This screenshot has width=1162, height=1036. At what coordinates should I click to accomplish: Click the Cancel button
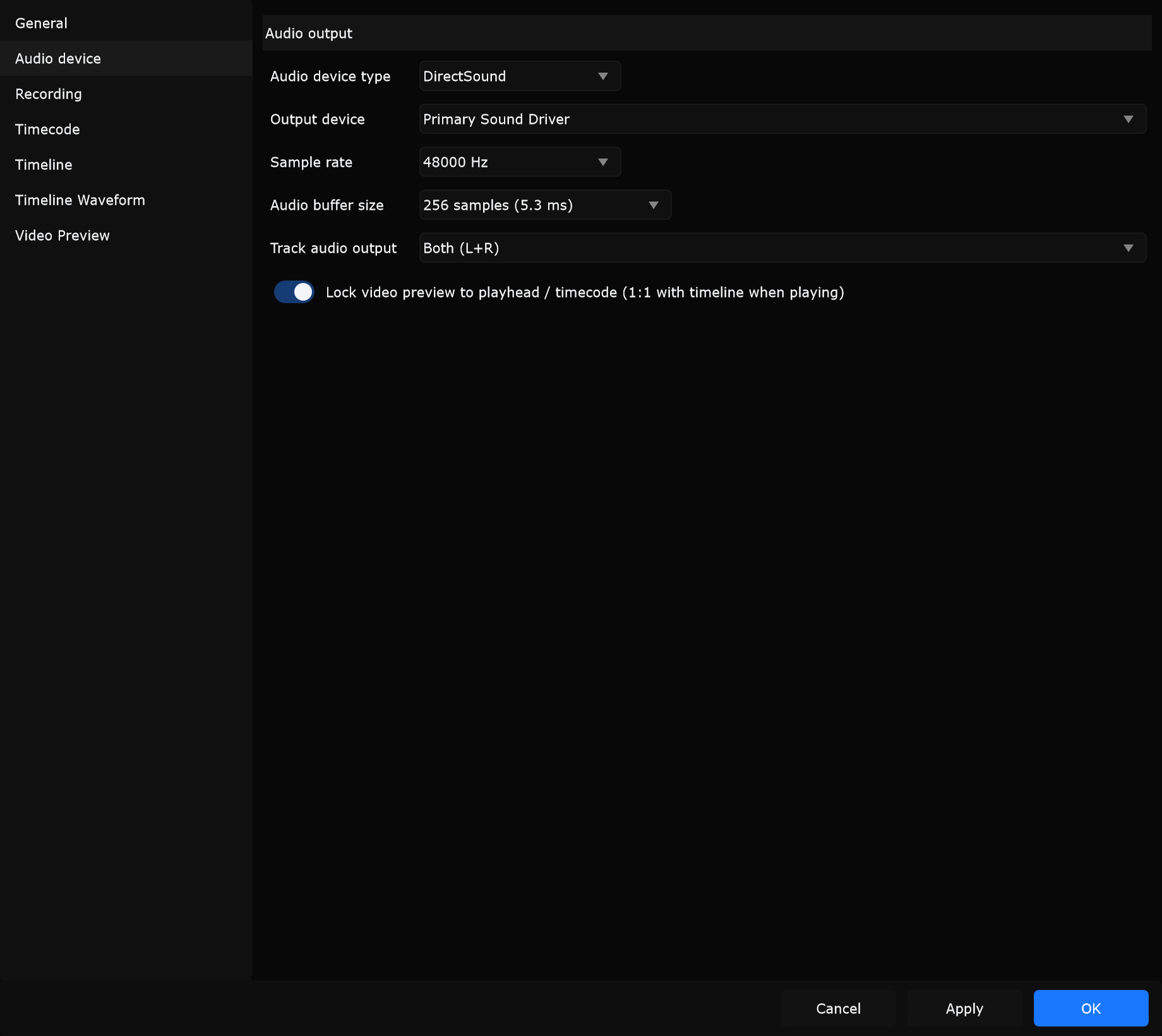[x=838, y=1008]
